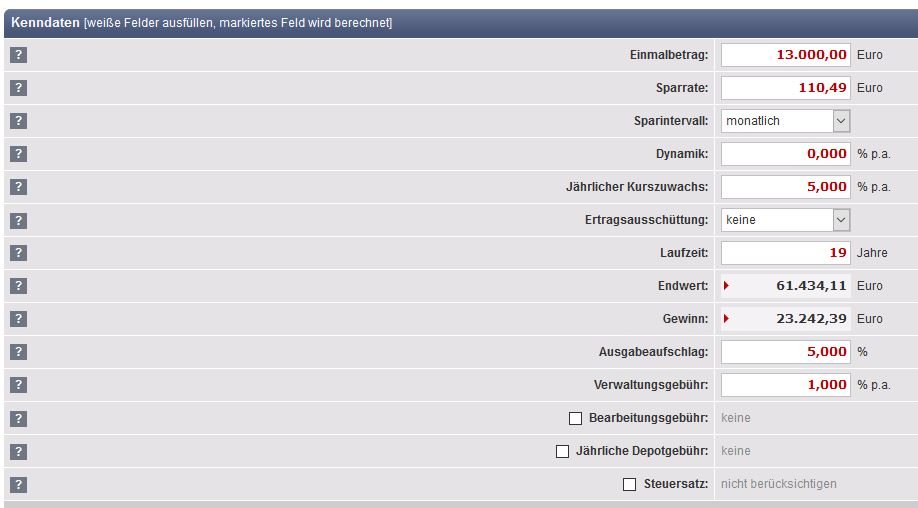Click the question mark beside Sparintervall
Image resolution: width=918 pixels, height=508 pixels.
click(x=18, y=121)
